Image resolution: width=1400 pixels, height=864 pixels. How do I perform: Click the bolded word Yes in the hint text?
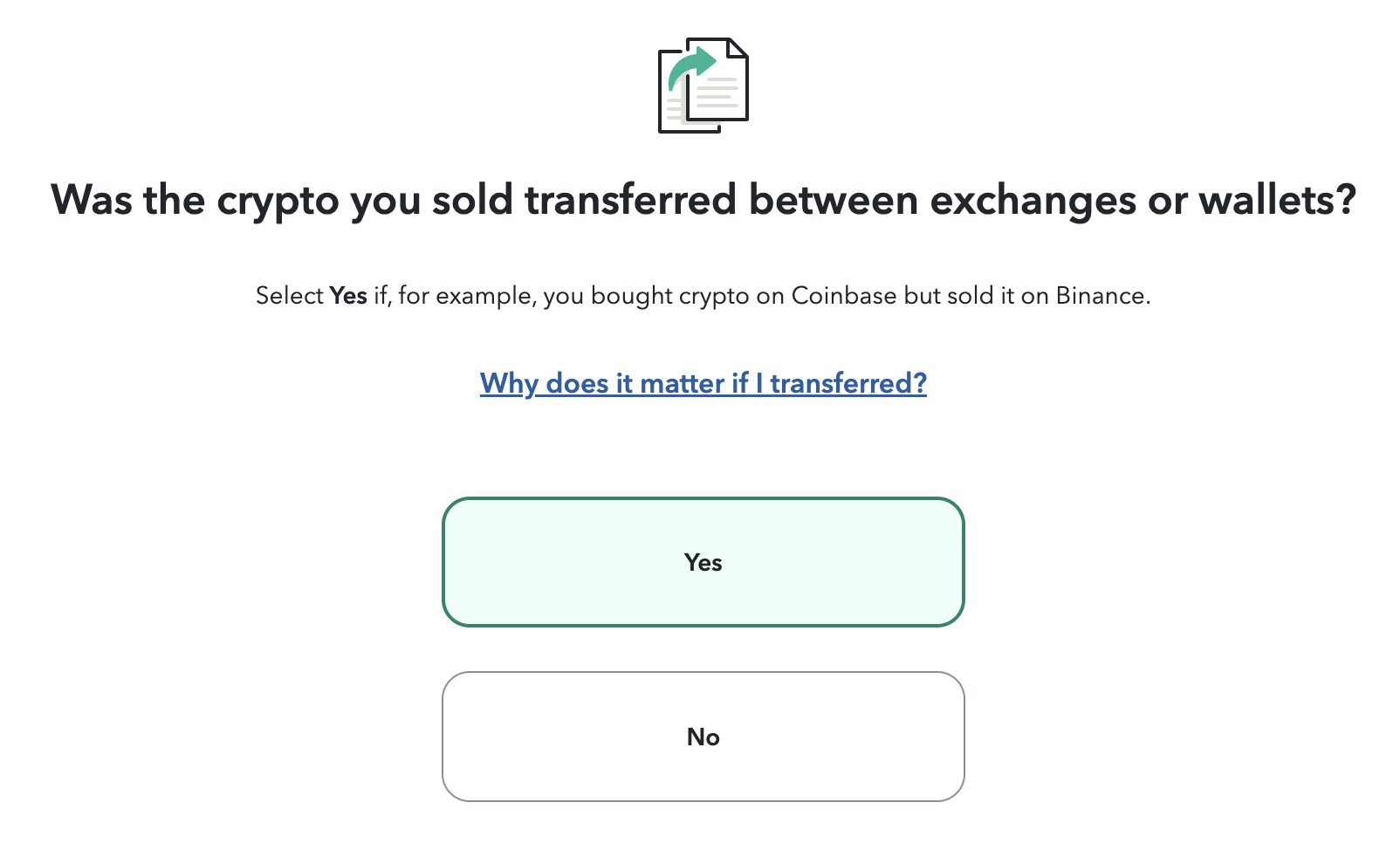click(349, 295)
